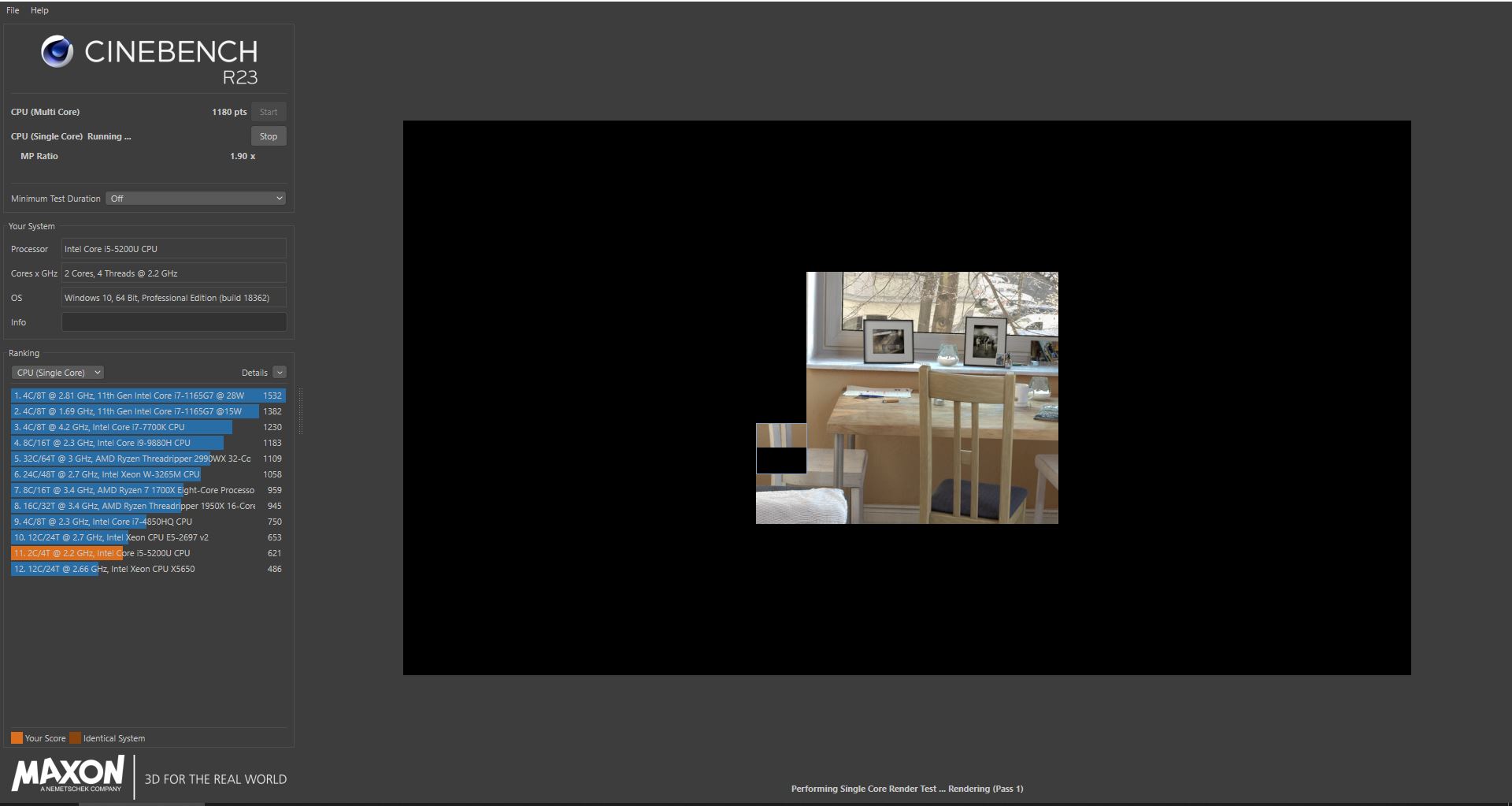Image resolution: width=1512 pixels, height=806 pixels.
Task: Open the File menu
Action: [x=13, y=10]
